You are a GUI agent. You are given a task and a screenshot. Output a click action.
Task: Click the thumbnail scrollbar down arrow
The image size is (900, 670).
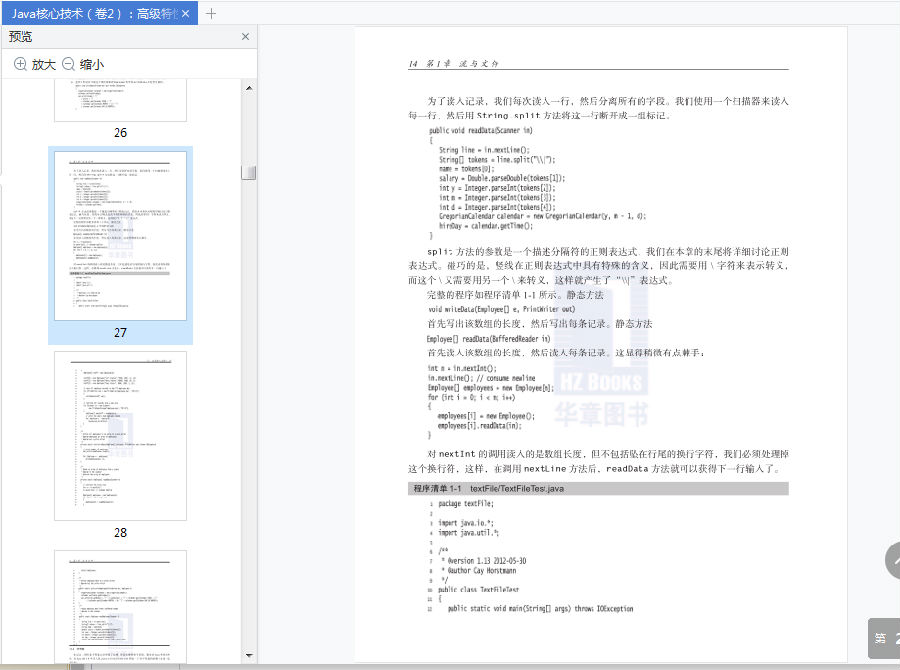coord(249,655)
